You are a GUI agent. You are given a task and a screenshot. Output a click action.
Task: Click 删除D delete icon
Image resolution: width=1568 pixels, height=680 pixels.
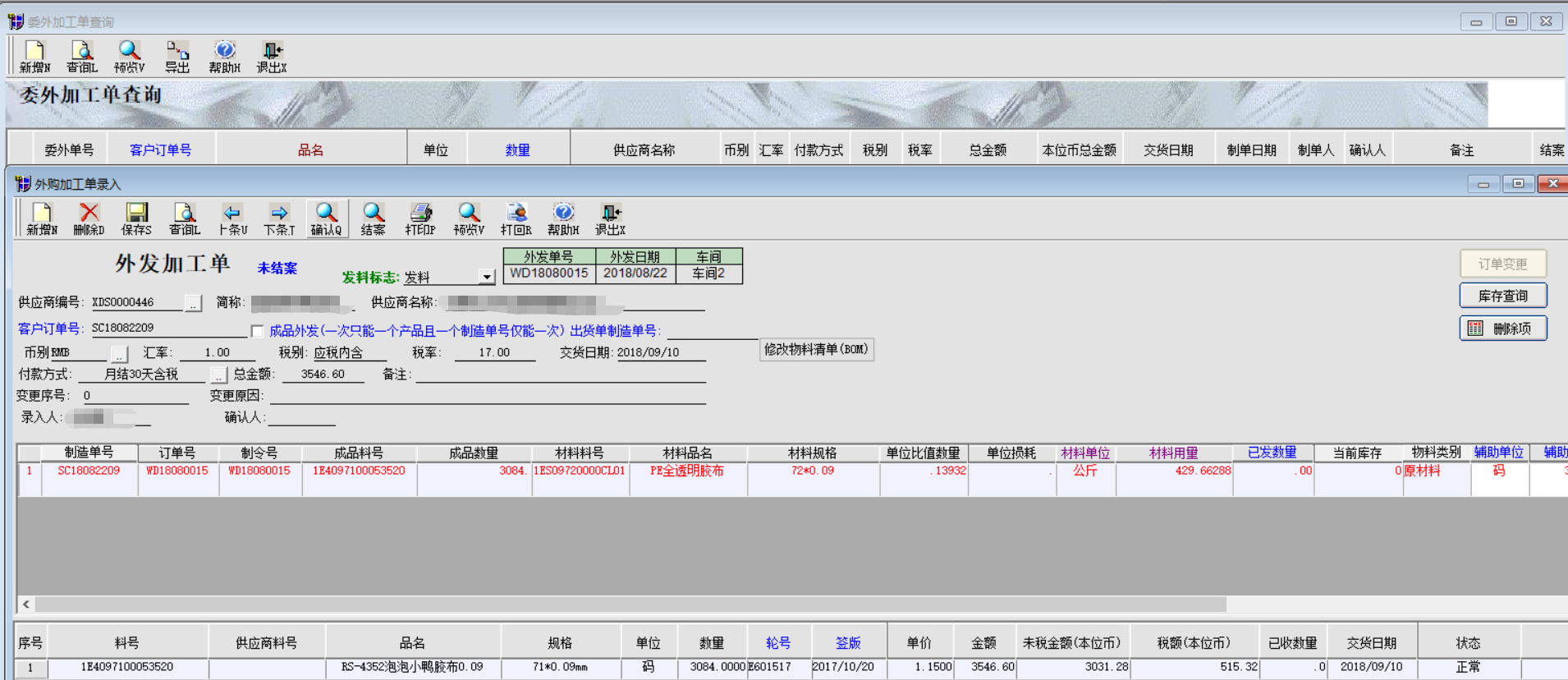(89, 219)
